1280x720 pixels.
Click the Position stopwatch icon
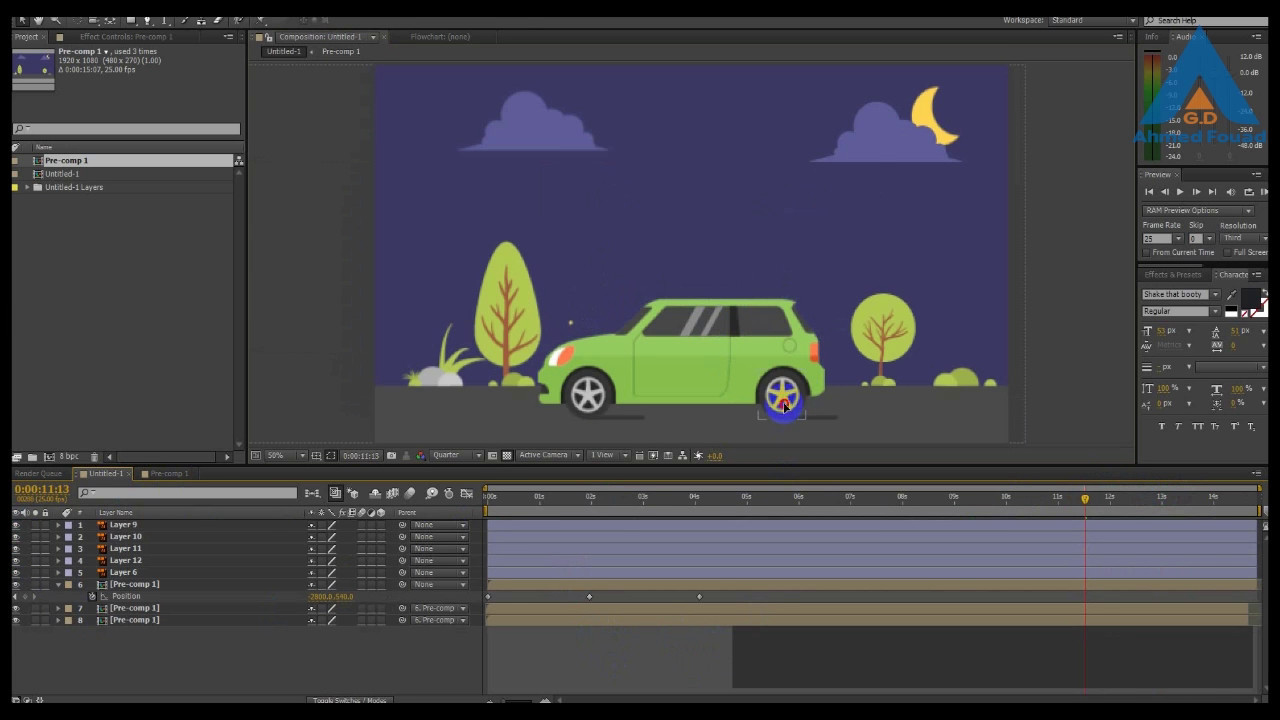pos(92,597)
